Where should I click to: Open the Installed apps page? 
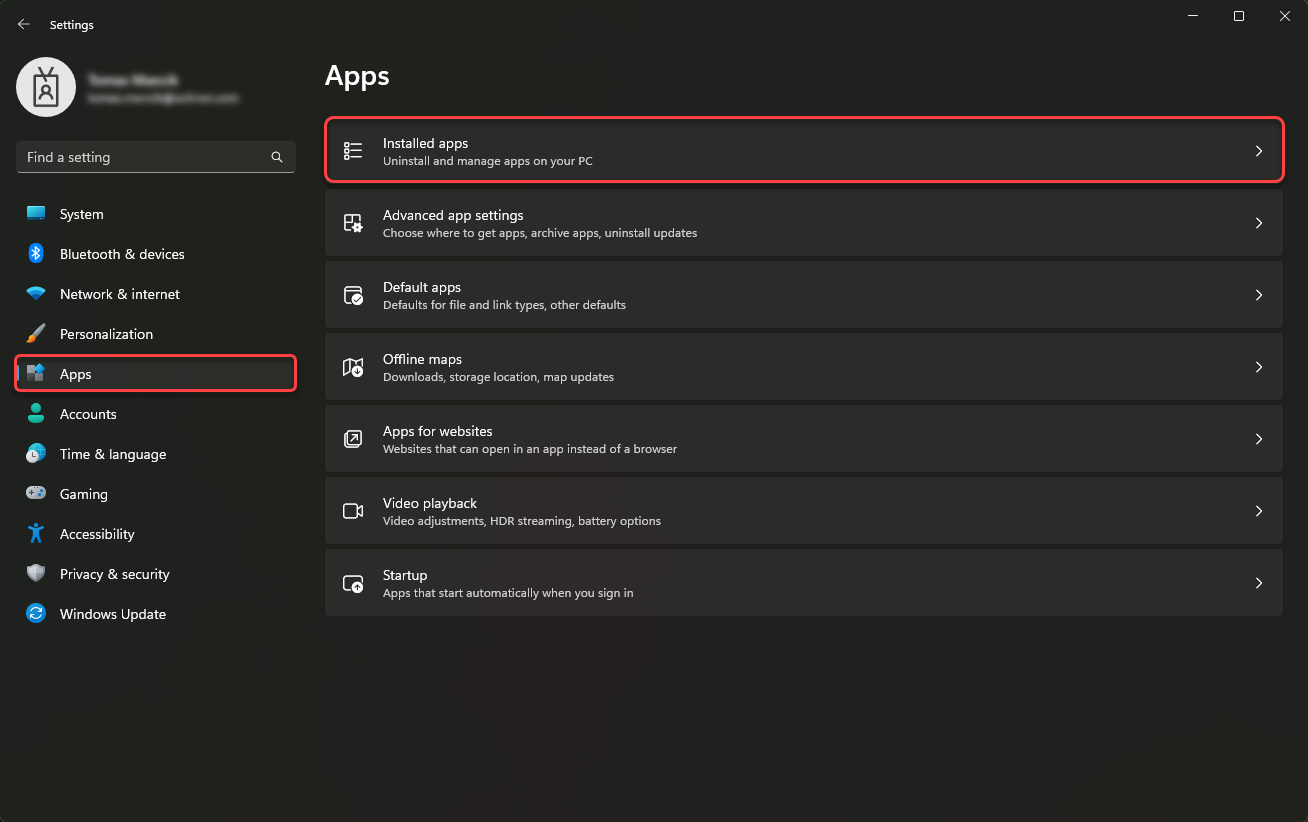point(804,151)
